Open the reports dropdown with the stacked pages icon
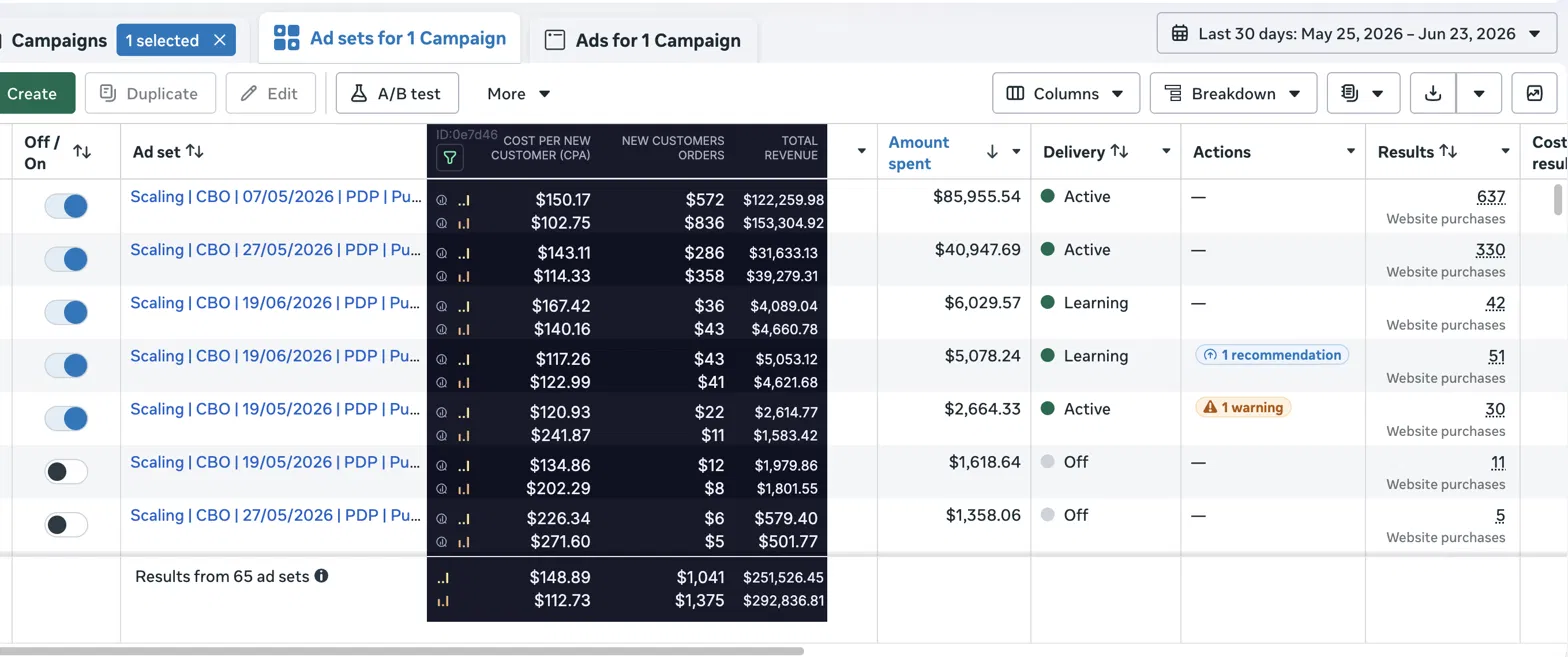Screen dimensions: 1568x657 point(1363,93)
